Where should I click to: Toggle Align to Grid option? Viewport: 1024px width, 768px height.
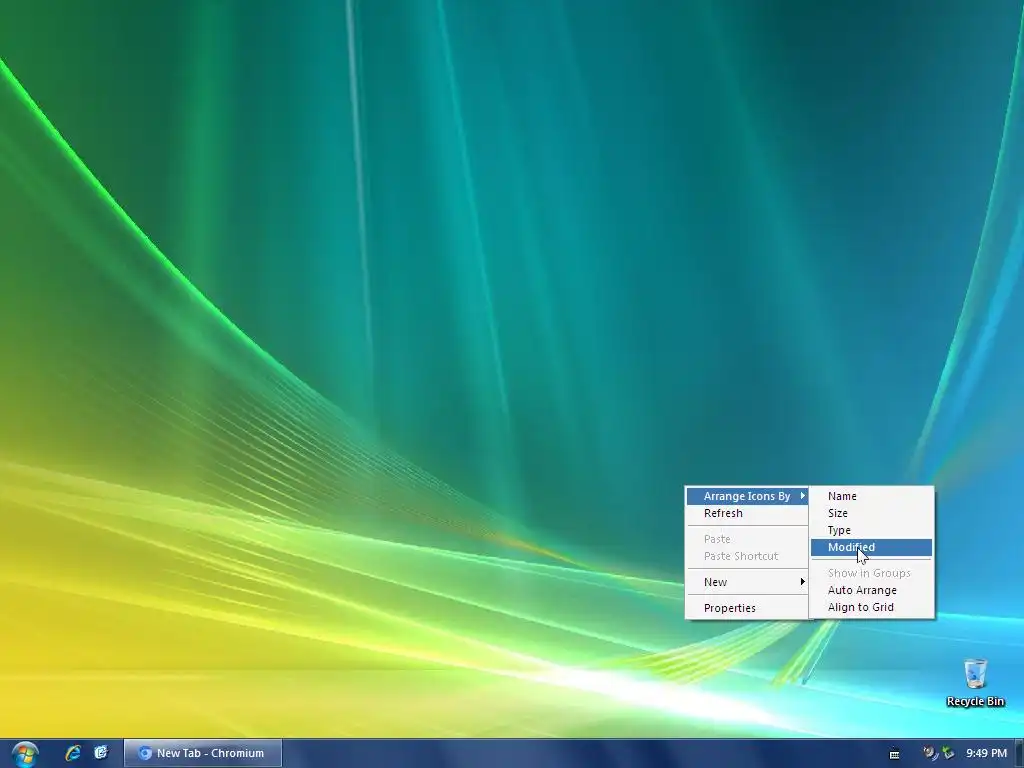pyautogui.click(x=871, y=607)
